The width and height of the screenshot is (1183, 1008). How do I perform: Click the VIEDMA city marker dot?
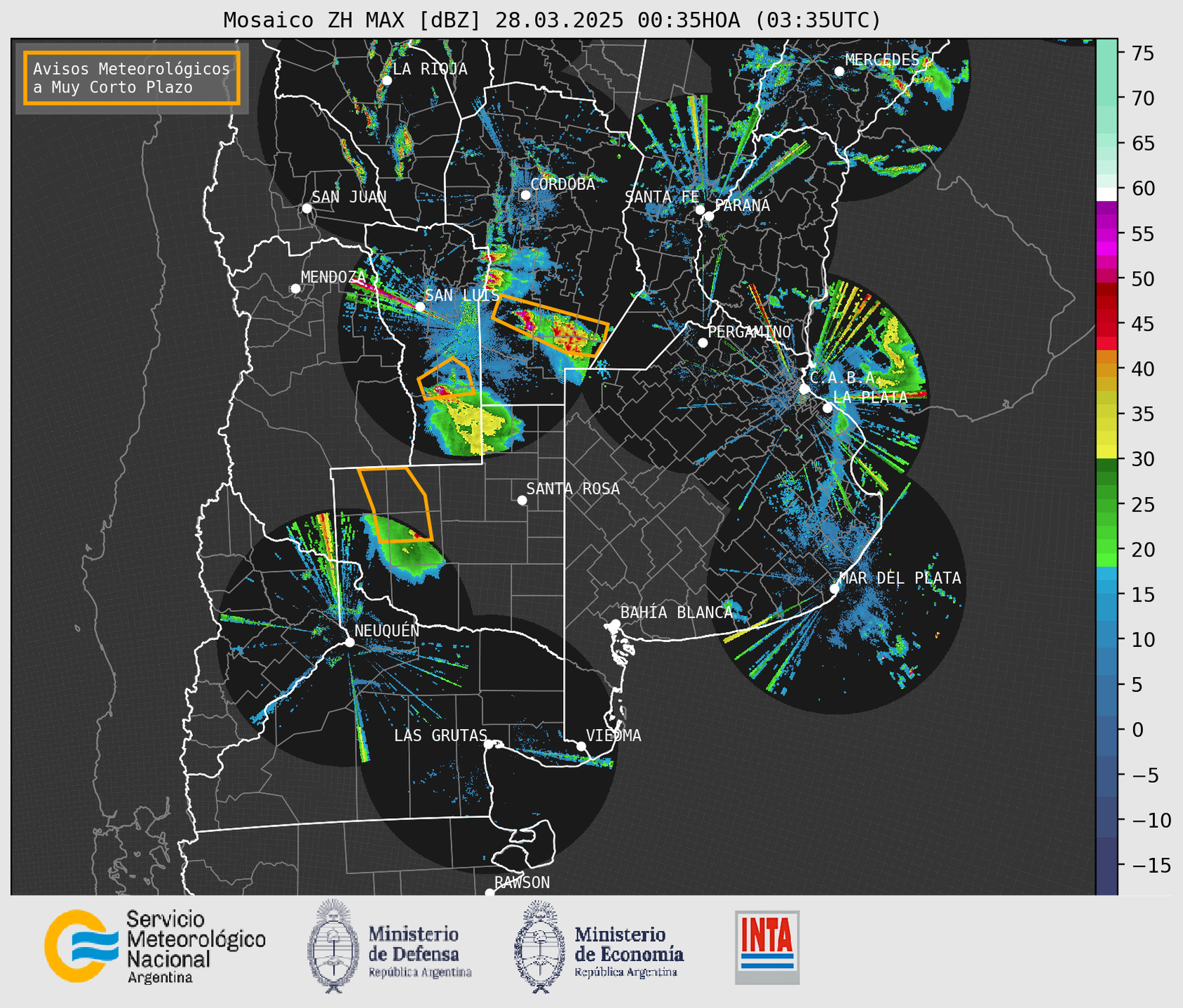tap(581, 746)
